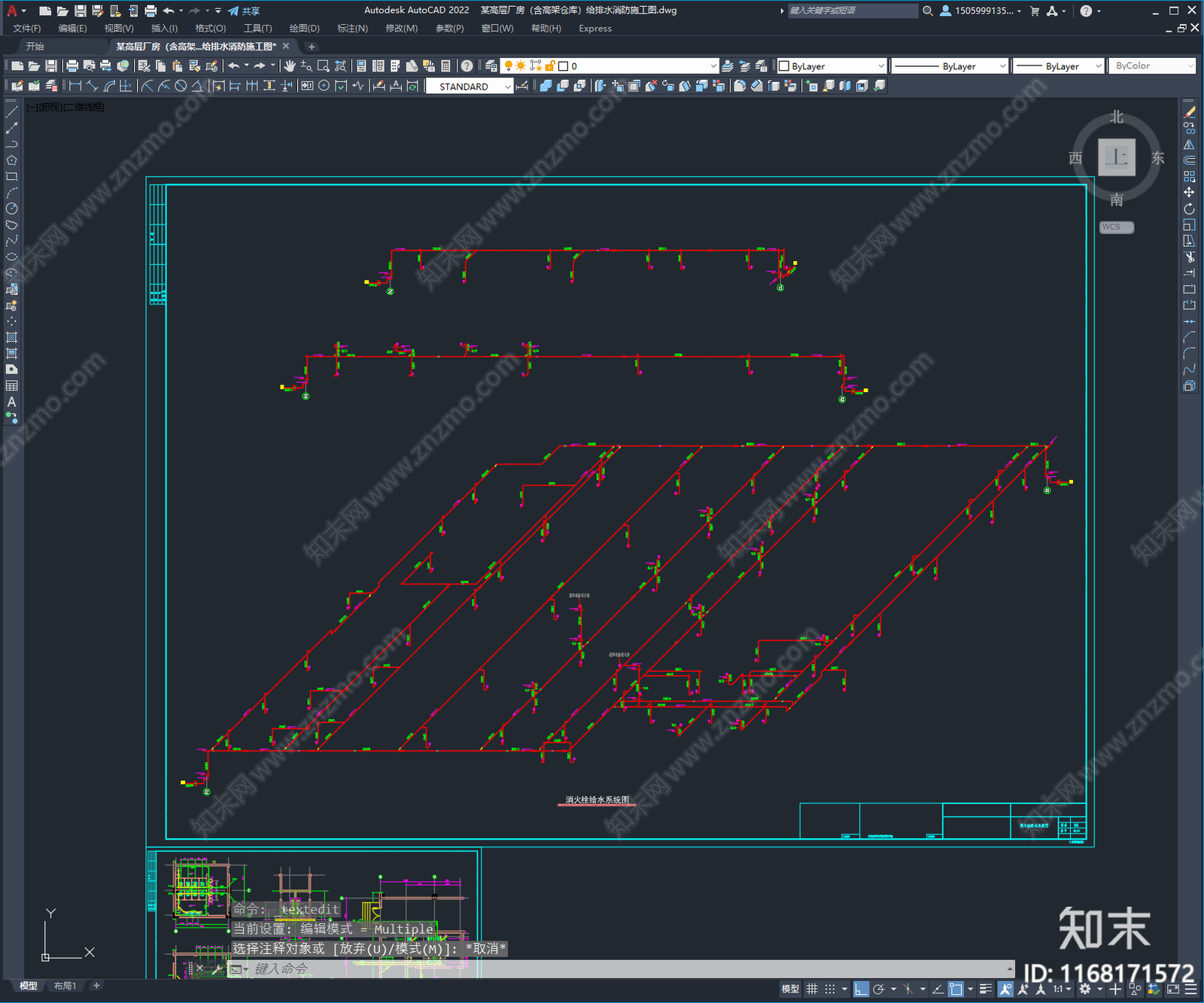Screen dimensions: 1204x1003
Task: Open the Plot printer icon
Action: (x=72, y=66)
